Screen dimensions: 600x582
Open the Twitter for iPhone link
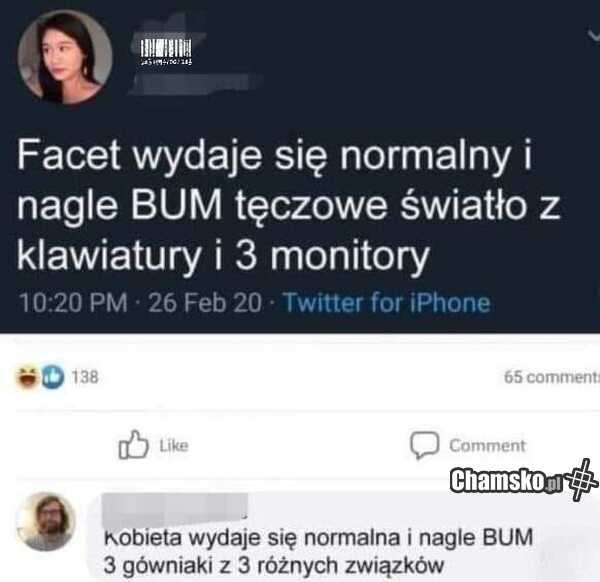coord(386,303)
